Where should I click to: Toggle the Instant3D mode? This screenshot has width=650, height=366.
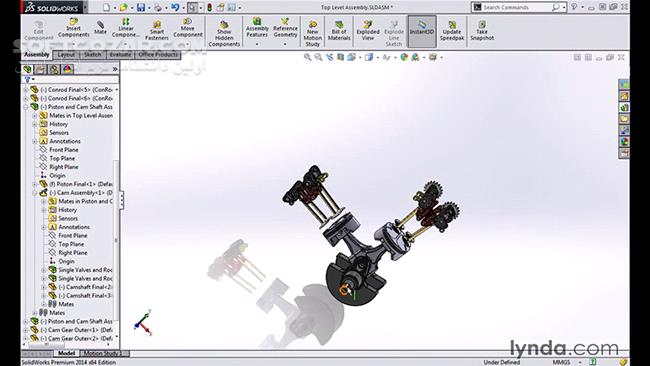point(422,32)
